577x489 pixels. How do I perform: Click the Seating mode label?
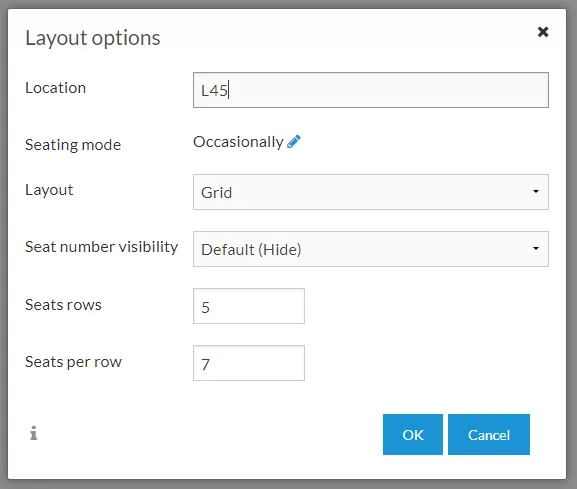click(73, 145)
